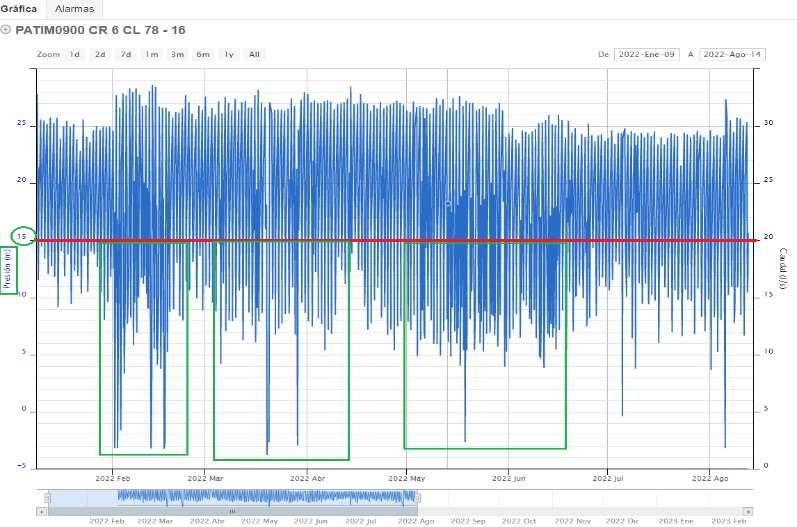797x527 pixels.
Task: Choose the 1y zoom range
Action: point(229,54)
